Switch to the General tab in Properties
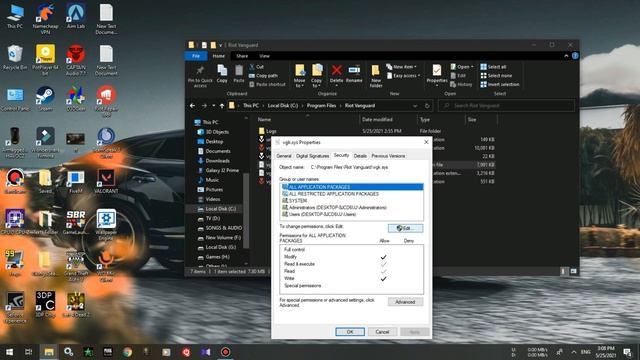 pos(284,156)
